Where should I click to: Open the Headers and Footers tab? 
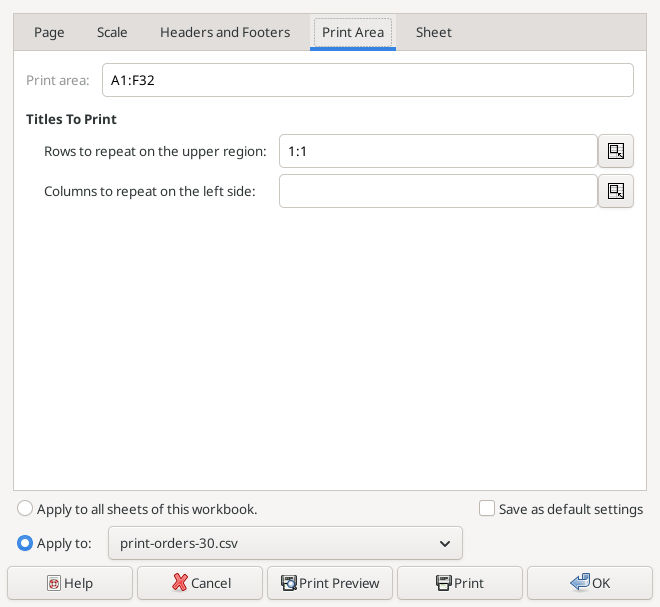225,32
